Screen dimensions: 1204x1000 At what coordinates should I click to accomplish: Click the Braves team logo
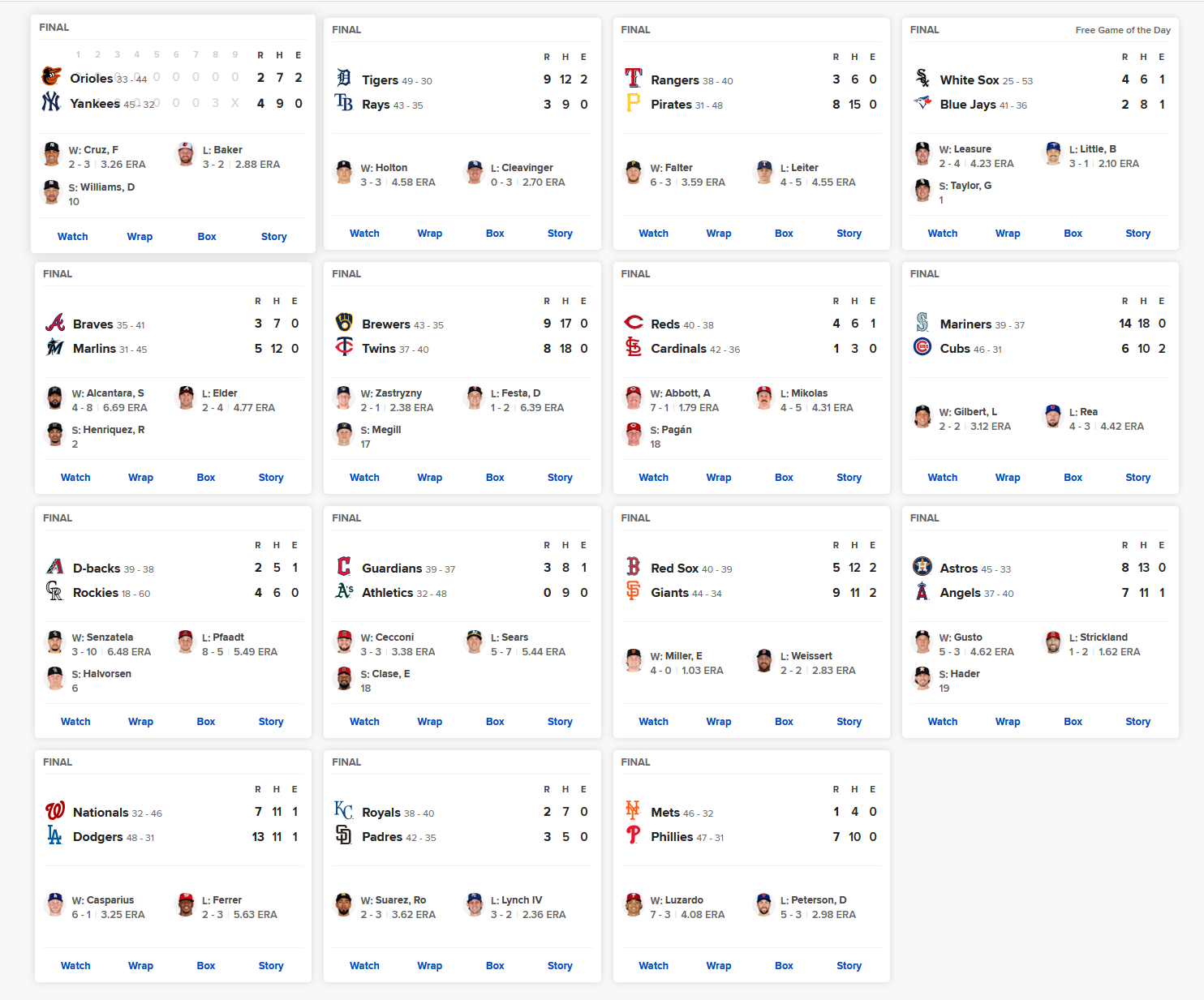coord(55,322)
